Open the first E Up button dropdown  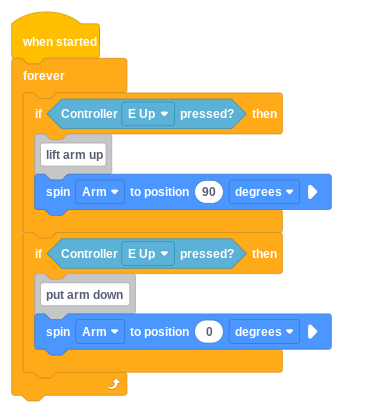pos(148,114)
